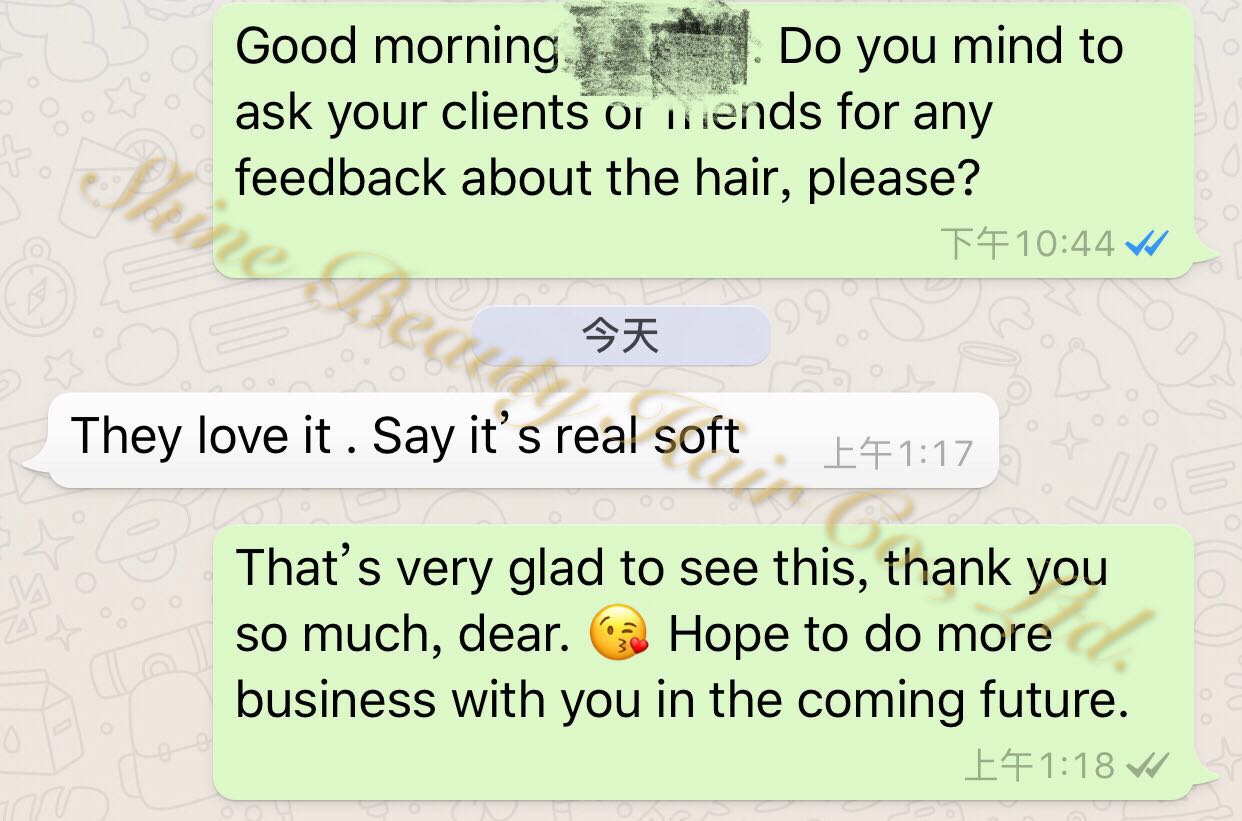Tap the 'They love it' received message
Viewport: 1242px width, 821px height.
(523, 440)
